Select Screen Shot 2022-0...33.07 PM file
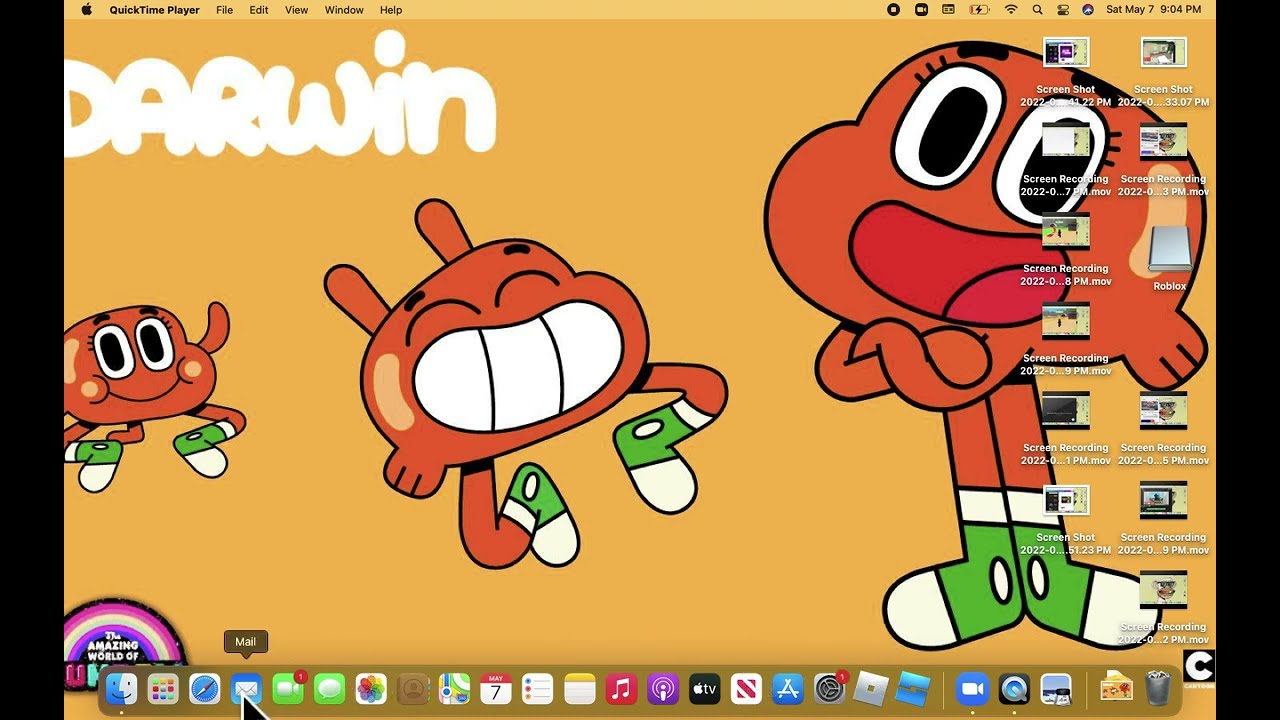The image size is (1280, 720). click(x=1164, y=72)
